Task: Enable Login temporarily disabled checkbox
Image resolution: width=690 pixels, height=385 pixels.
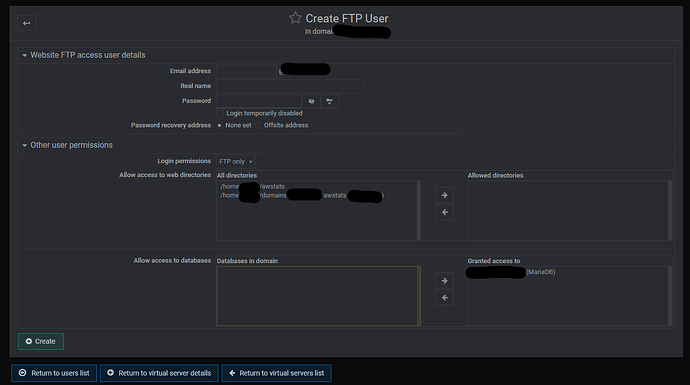Action: [220, 114]
